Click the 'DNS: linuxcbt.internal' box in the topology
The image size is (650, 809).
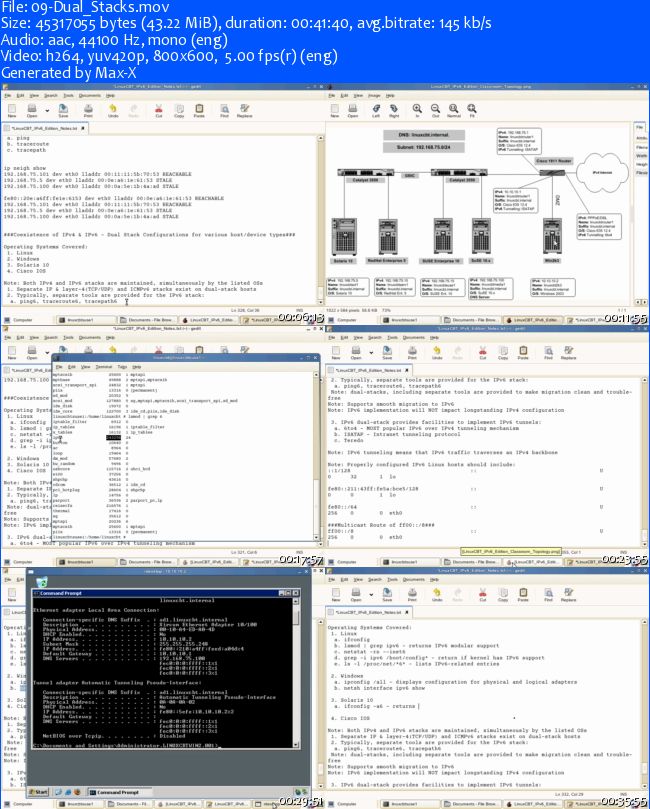pyautogui.click(x=424, y=135)
